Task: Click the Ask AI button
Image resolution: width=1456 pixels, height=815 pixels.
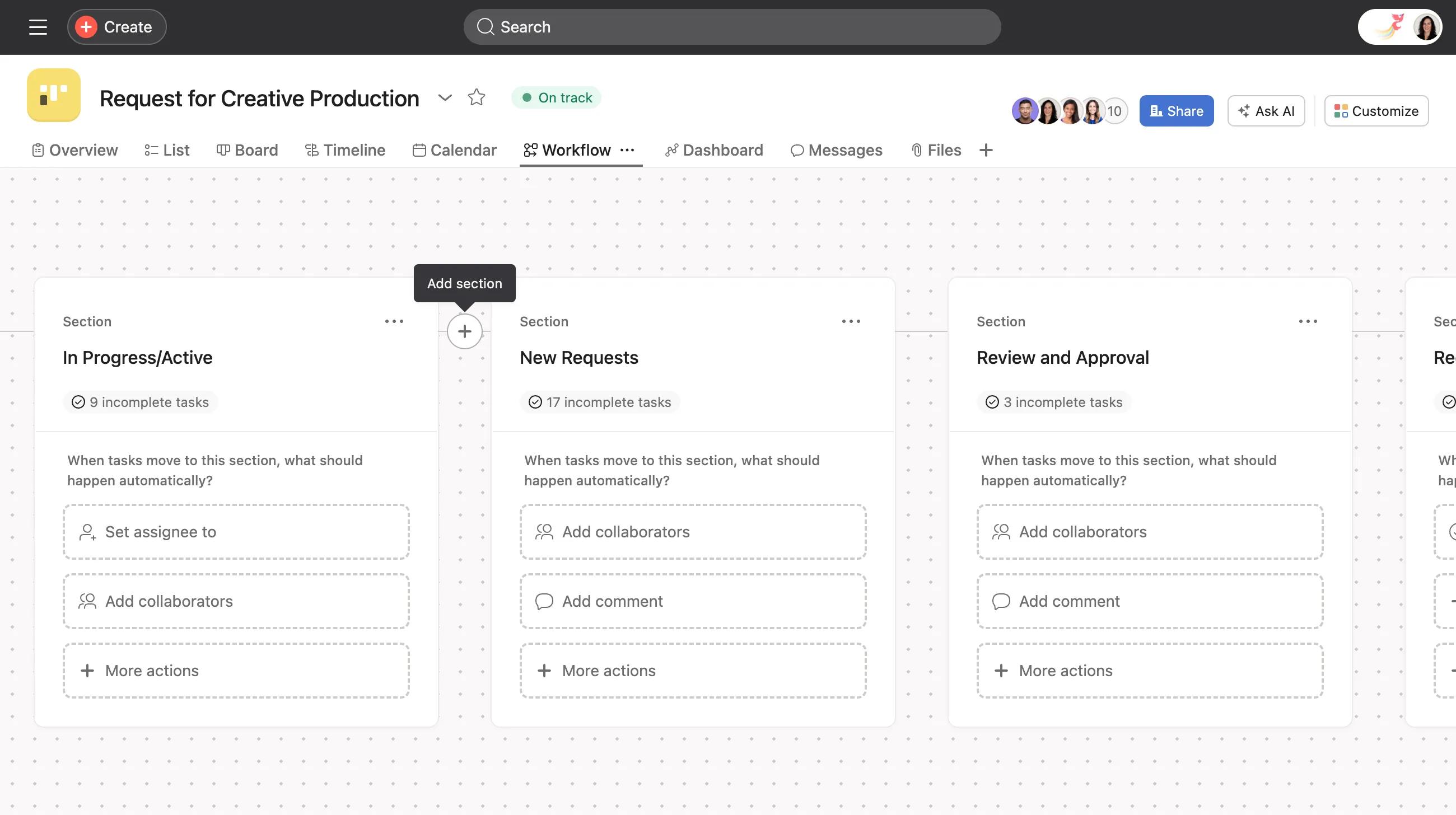Action: 1266,111
